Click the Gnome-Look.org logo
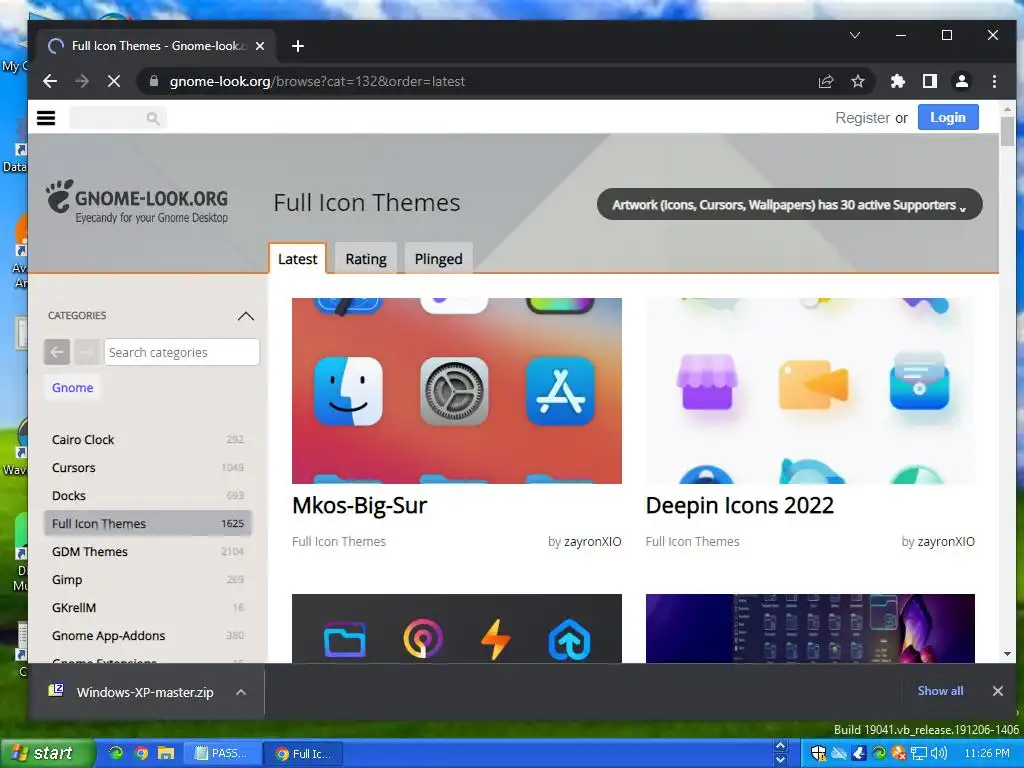 coord(137,202)
